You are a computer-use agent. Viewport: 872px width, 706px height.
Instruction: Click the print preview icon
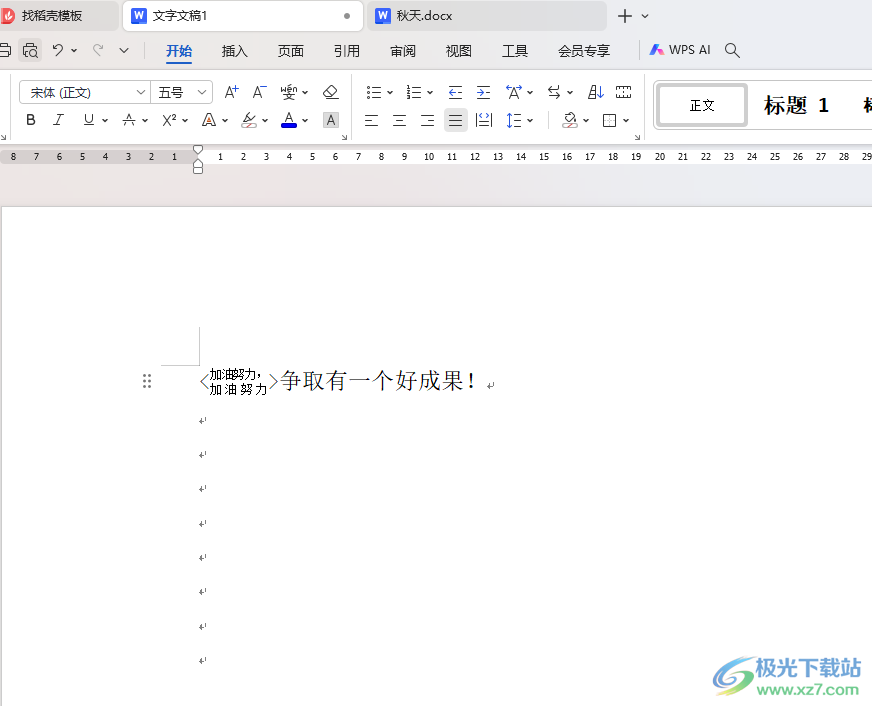pyautogui.click(x=30, y=51)
